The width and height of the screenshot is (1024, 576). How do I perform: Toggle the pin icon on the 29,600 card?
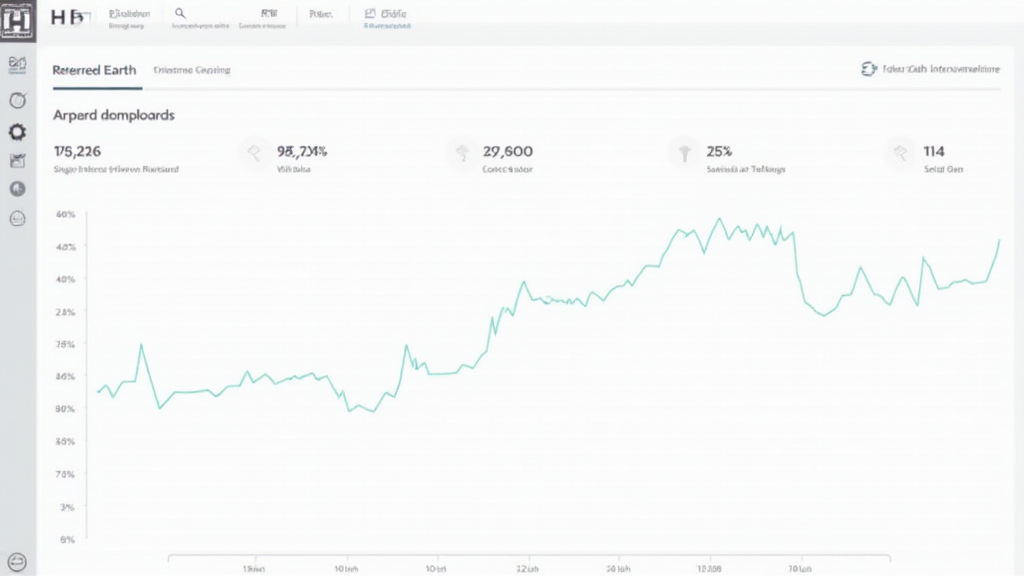coord(462,151)
